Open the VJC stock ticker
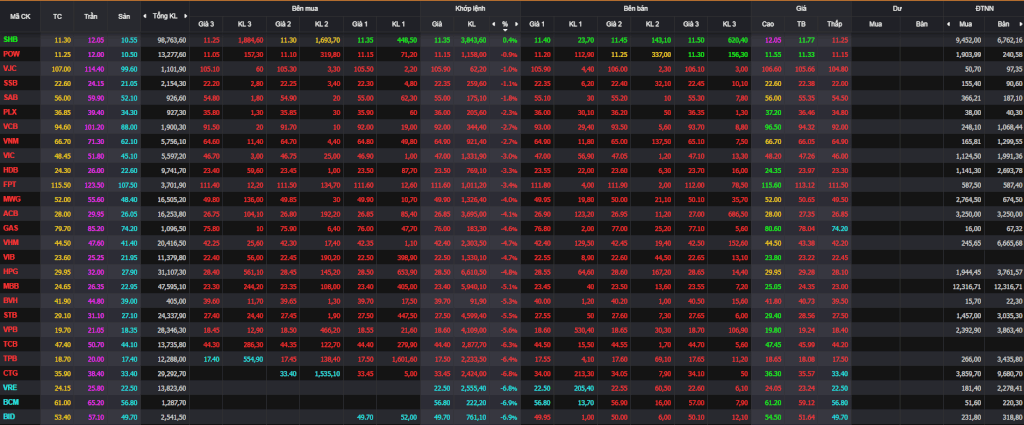This screenshot has width=1024, height=425. (x=10, y=69)
